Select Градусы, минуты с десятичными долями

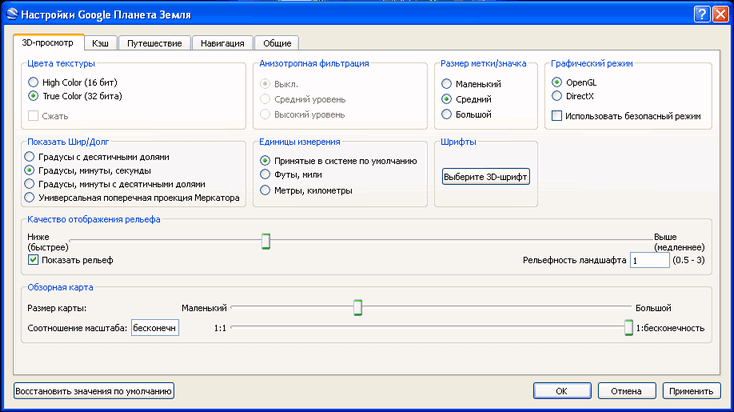pos(115,184)
